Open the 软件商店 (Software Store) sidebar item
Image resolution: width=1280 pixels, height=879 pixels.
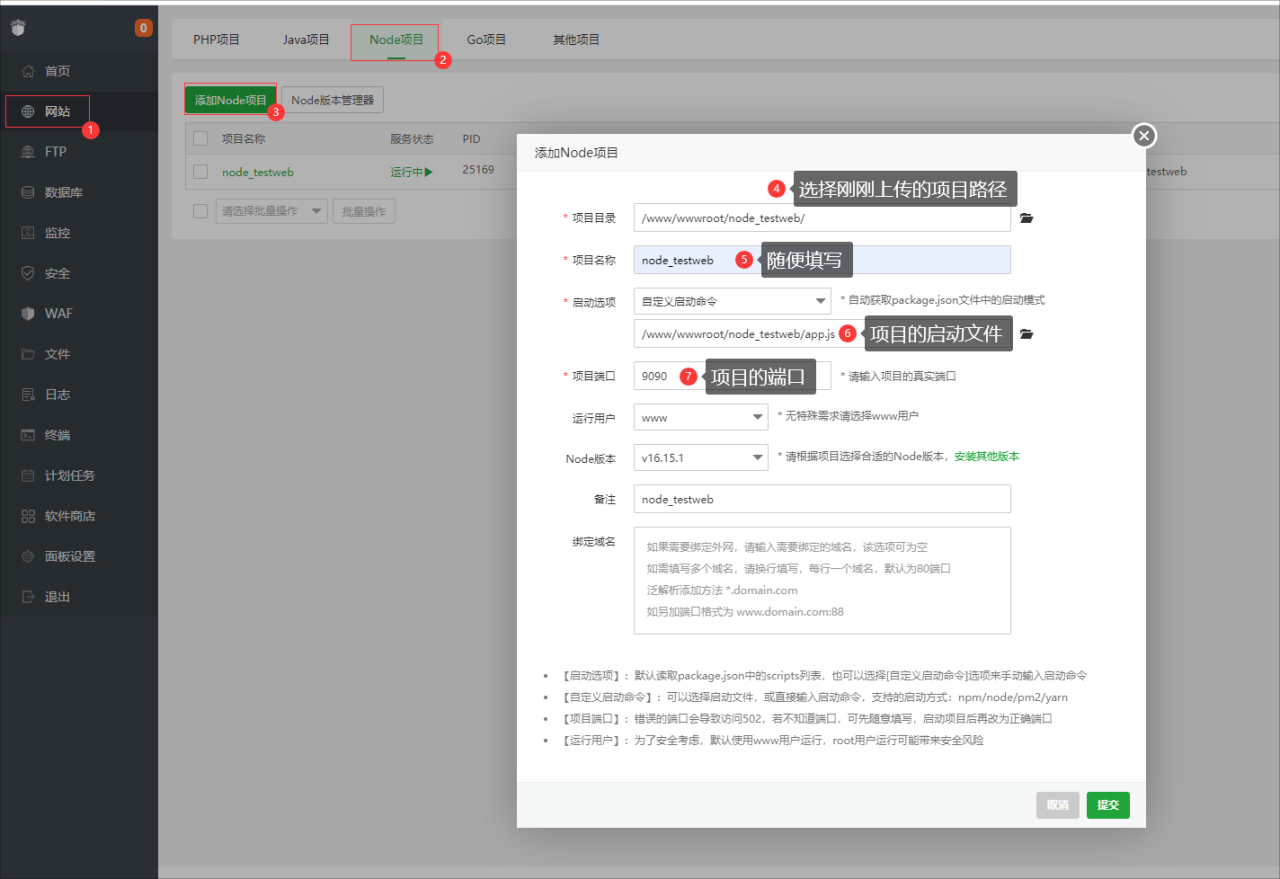(x=70, y=516)
